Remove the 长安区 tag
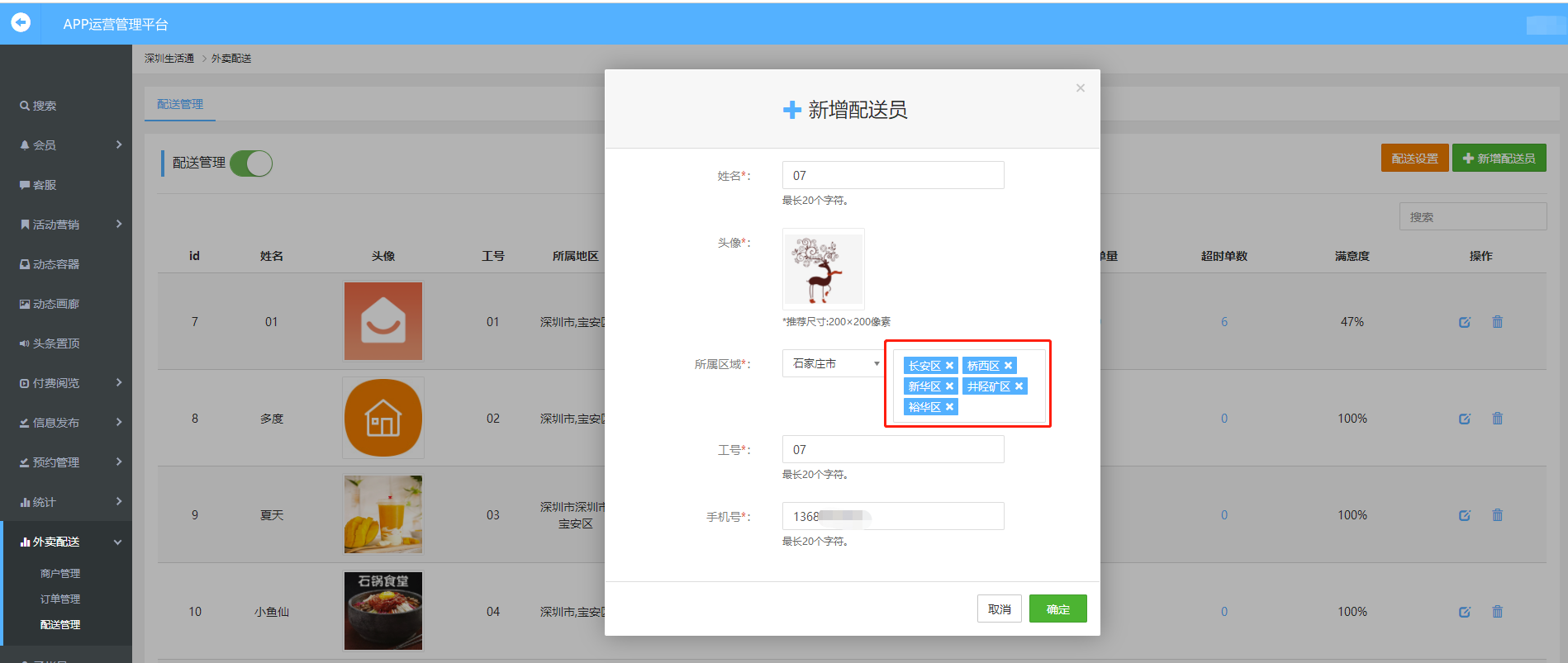Image resolution: width=1568 pixels, height=663 pixels. 949,366
